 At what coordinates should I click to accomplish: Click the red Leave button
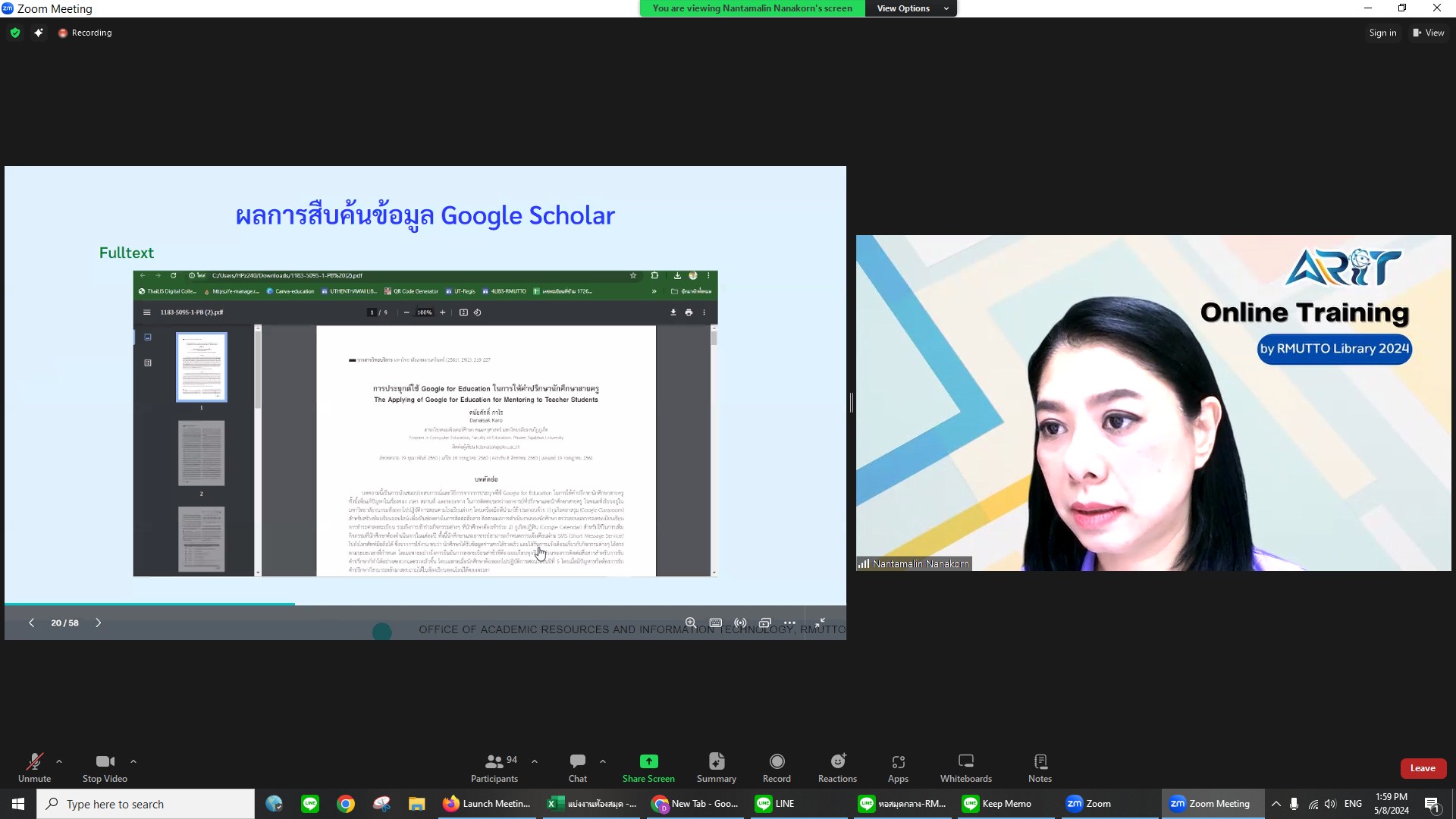1423,768
